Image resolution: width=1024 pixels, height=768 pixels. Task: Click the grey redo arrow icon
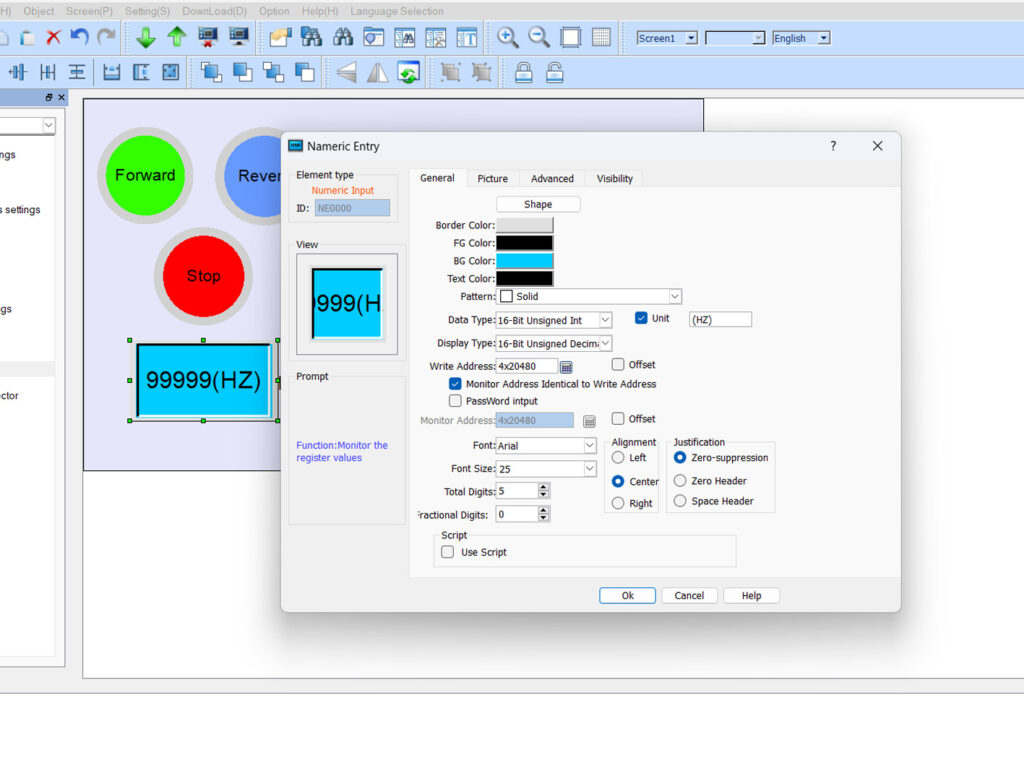(106, 38)
